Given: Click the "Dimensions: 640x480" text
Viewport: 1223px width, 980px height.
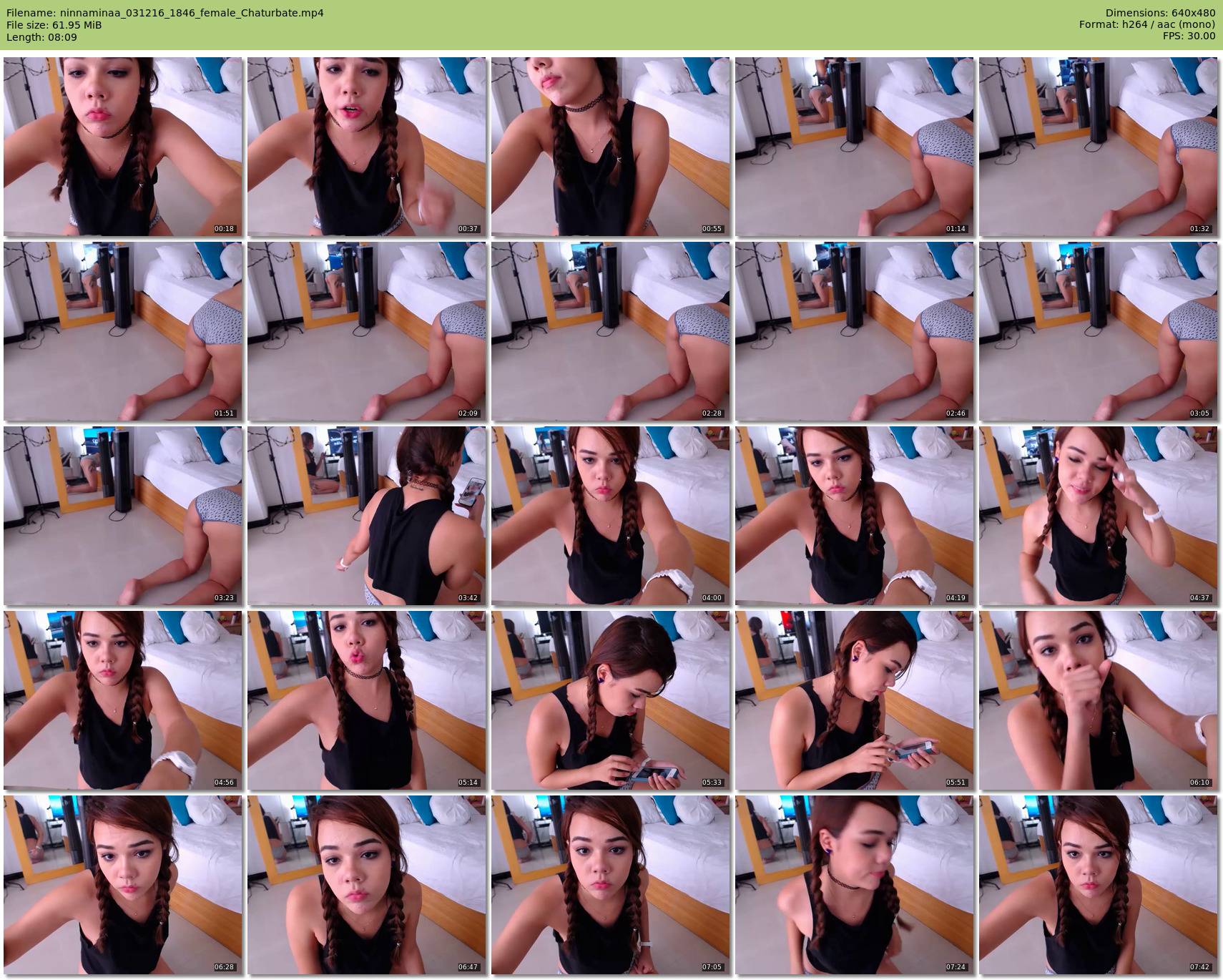Looking at the screenshot, I should (x=1160, y=13).
